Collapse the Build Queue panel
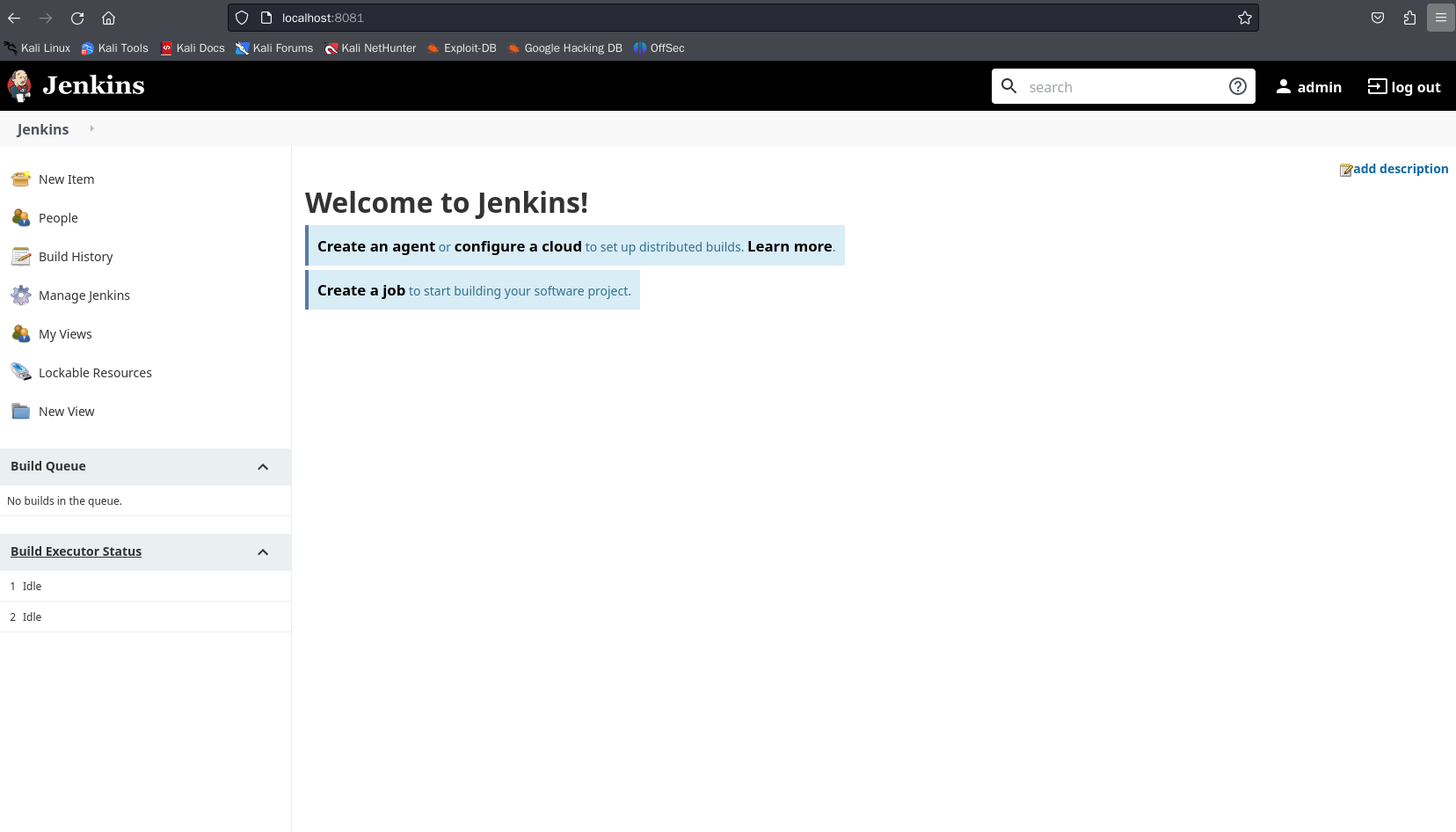This screenshot has height=832, width=1456. click(x=263, y=467)
